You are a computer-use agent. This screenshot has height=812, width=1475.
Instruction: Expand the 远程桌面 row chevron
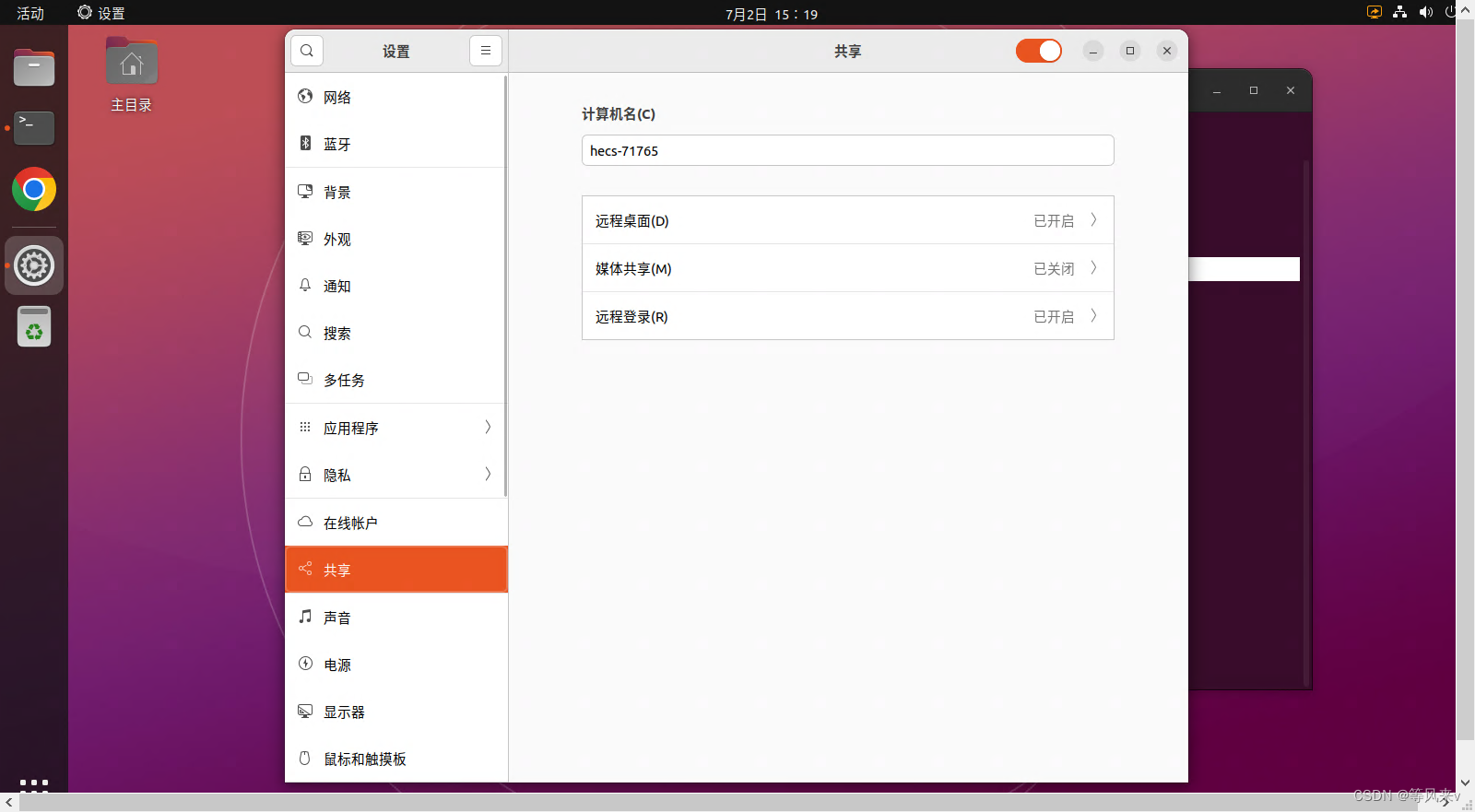[1094, 219]
